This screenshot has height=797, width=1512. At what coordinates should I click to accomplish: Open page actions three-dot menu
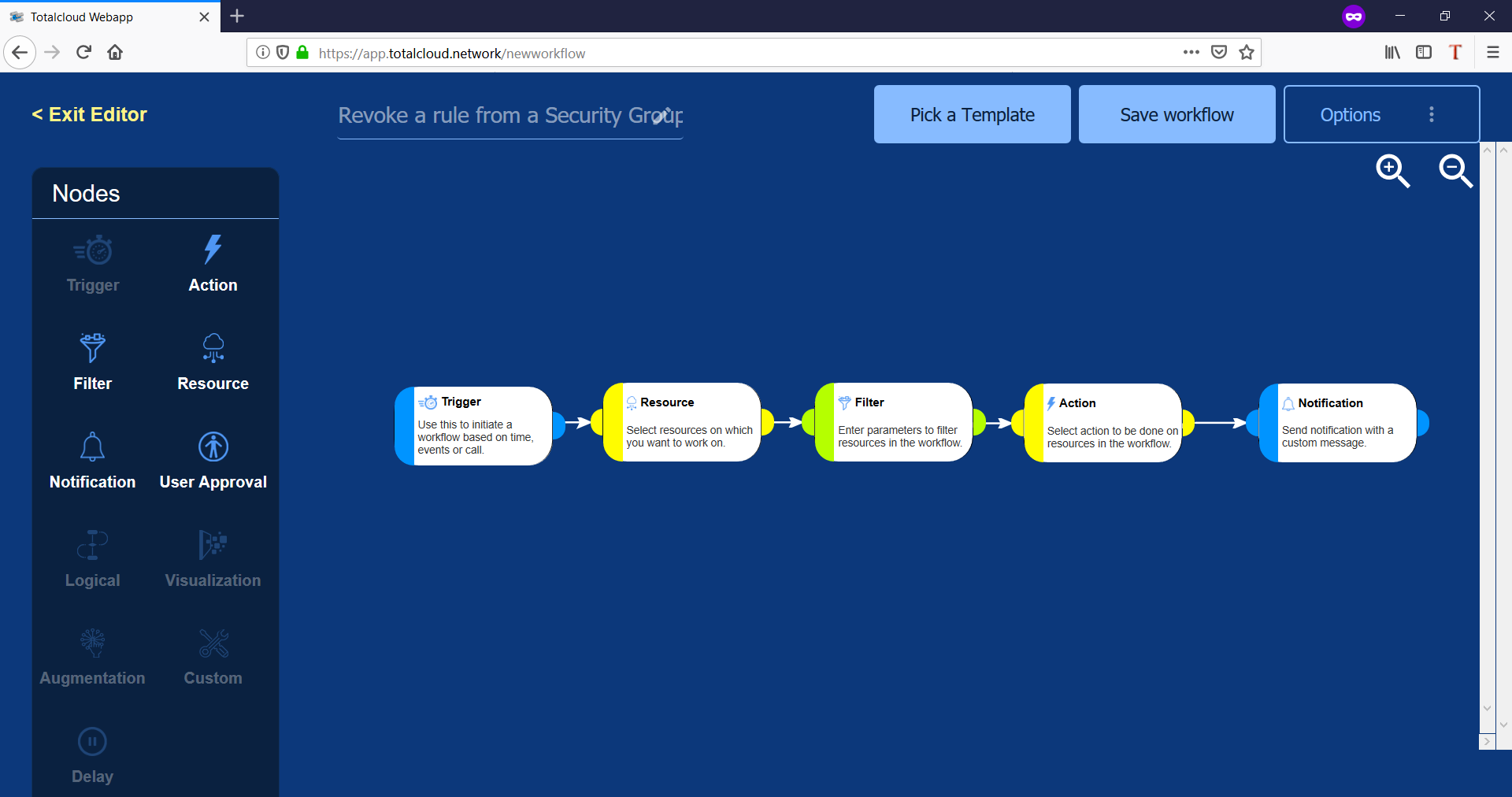pyautogui.click(x=1191, y=53)
